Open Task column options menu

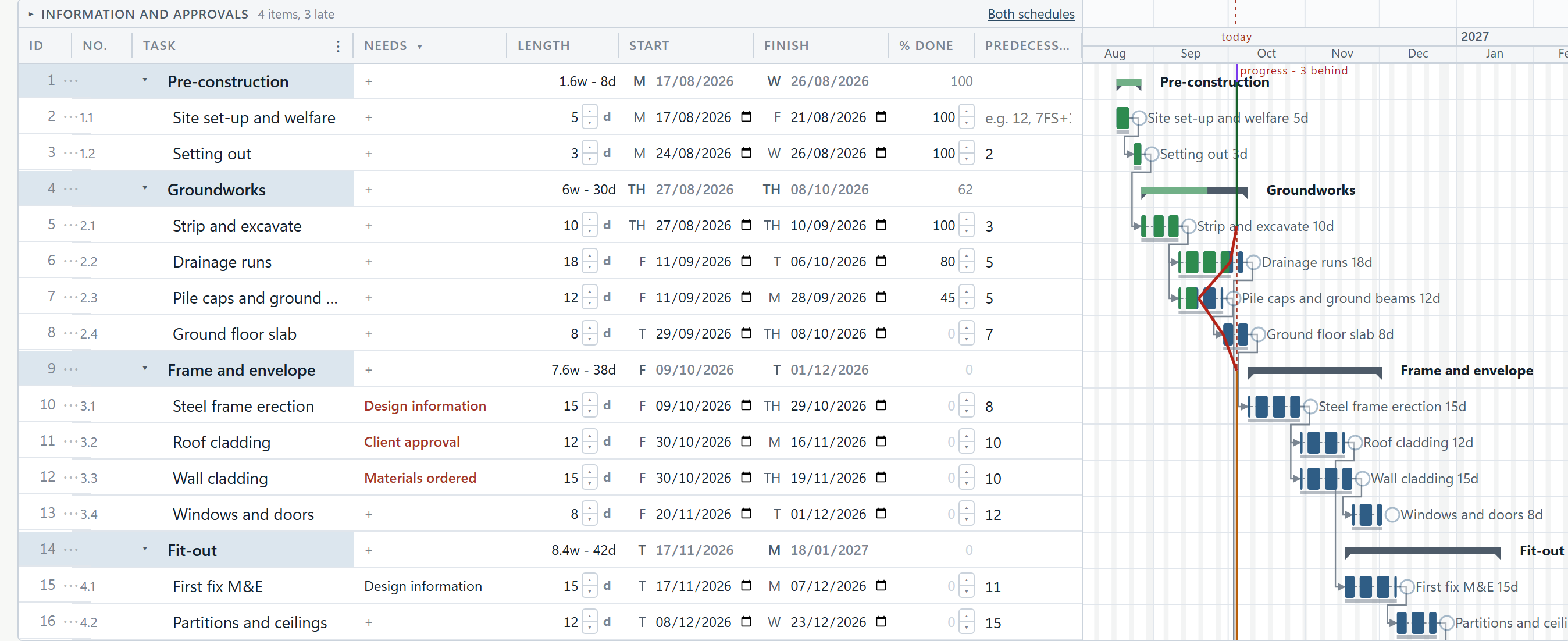(x=338, y=45)
